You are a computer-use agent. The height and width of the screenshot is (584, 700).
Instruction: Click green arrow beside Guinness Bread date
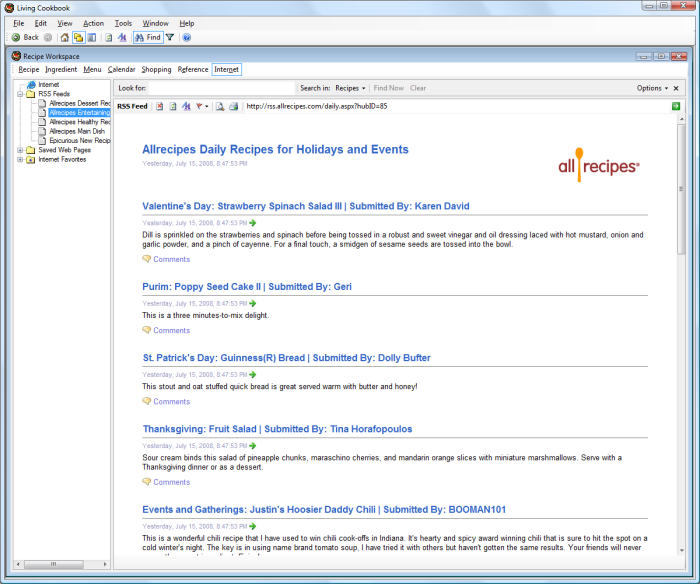(253, 375)
